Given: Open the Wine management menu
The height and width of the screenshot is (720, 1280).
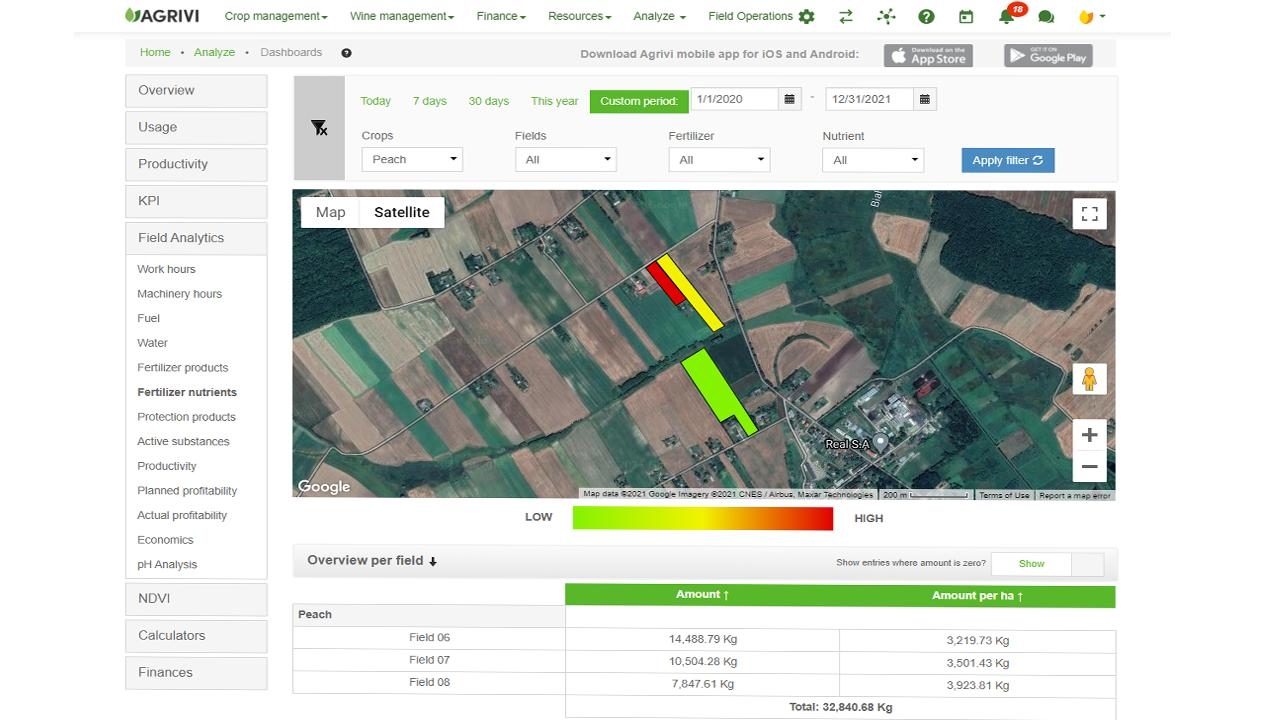Looking at the screenshot, I should pos(402,16).
